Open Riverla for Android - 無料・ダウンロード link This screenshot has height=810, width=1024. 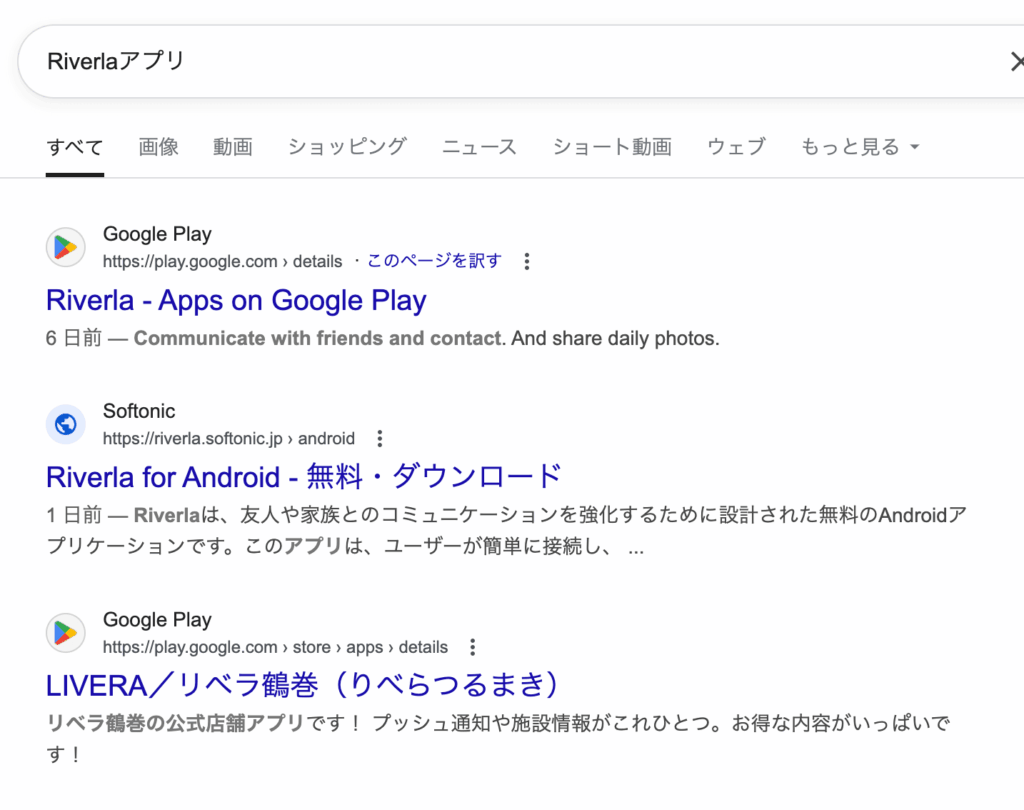[304, 477]
